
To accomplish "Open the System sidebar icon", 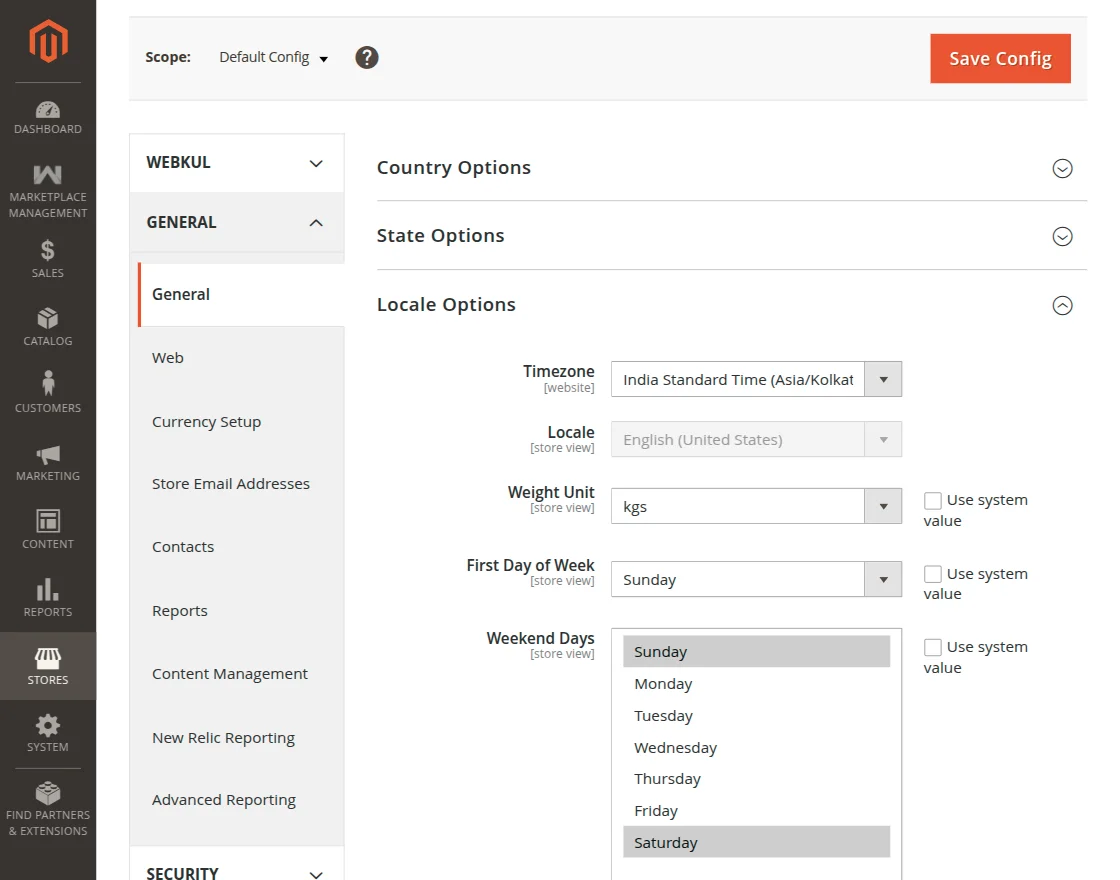I will coord(47,727).
